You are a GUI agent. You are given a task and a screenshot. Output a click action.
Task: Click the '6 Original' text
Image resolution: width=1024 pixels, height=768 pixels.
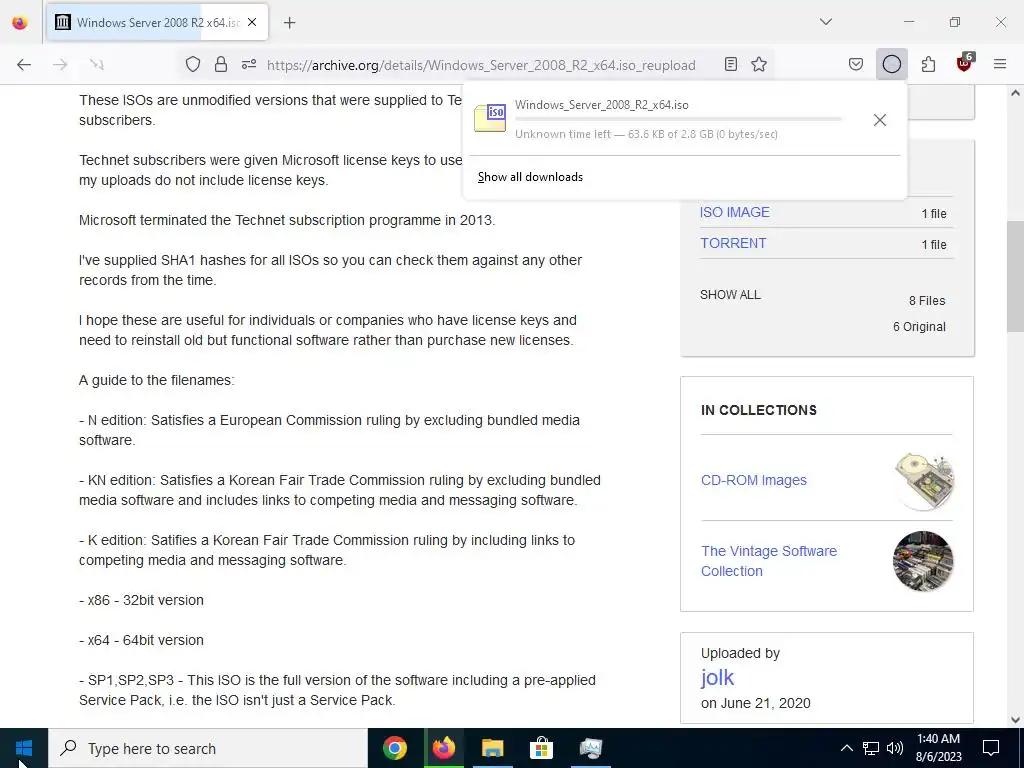(919, 327)
